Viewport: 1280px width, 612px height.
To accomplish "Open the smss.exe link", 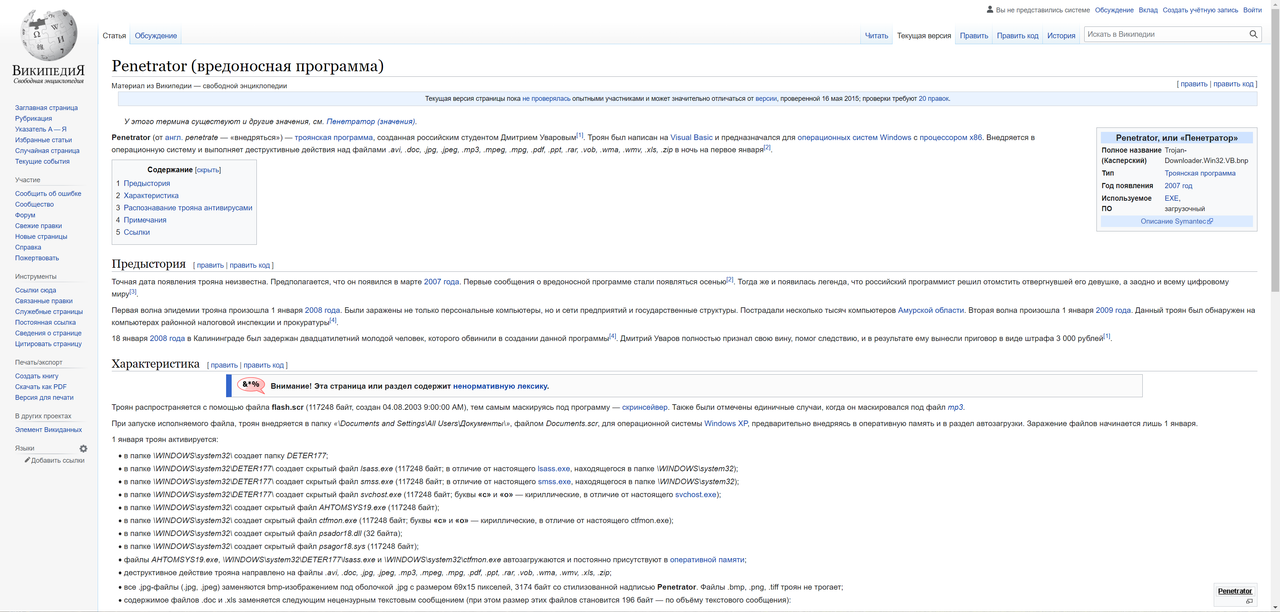I will click(x=554, y=481).
